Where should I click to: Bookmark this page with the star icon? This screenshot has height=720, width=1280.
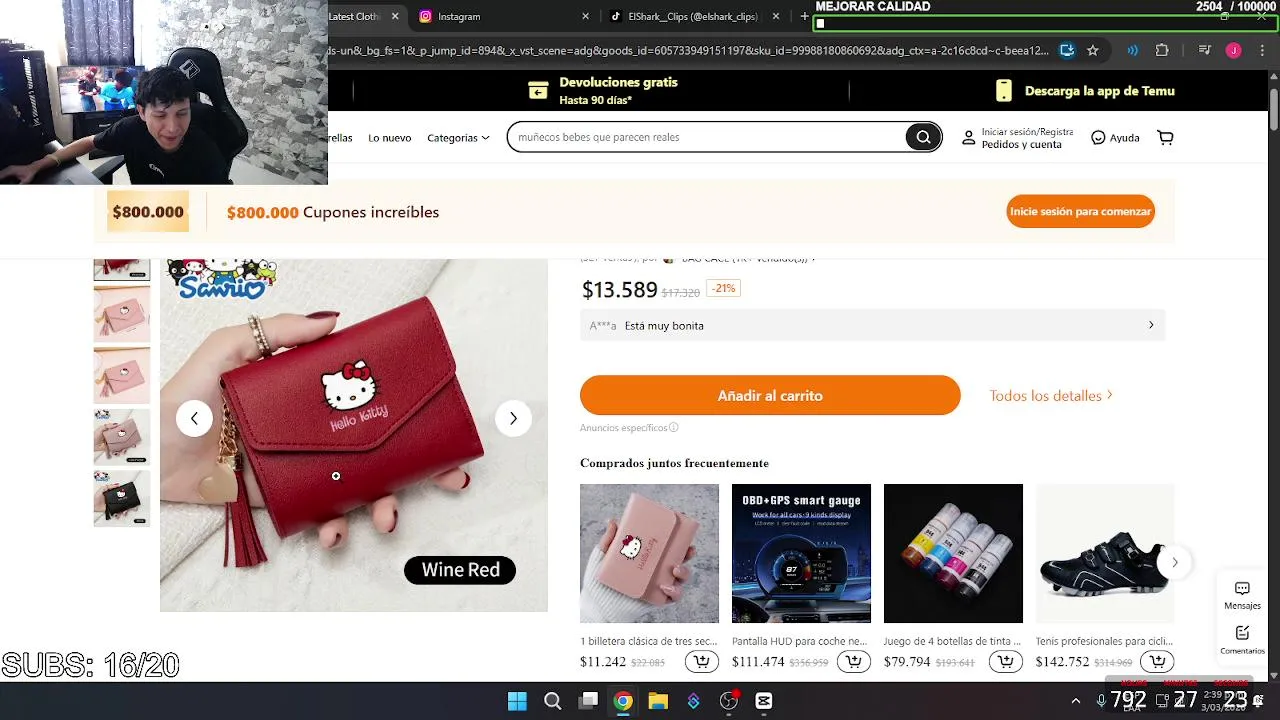1093,50
